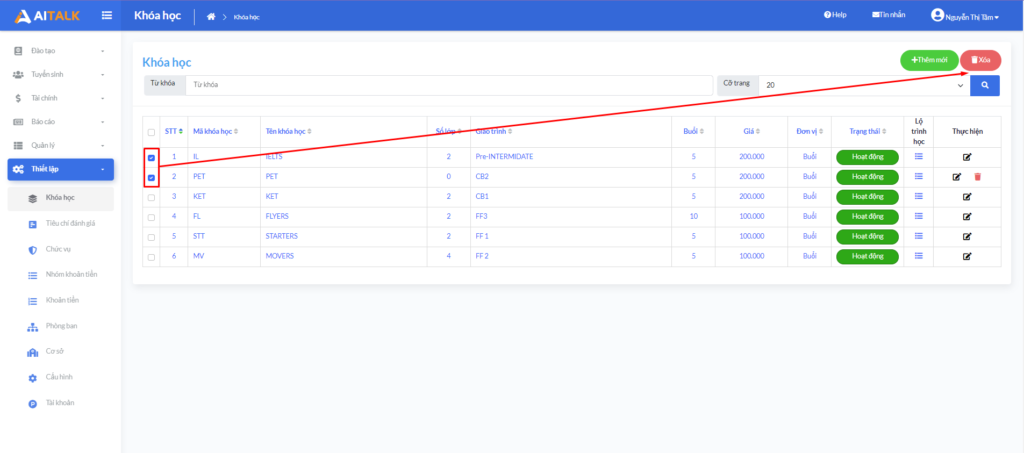Image resolution: width=1024 pixels, height=453 pixels.
Task: Open Nguyễn Thị Tâm user account dropdown
Action: tap(965, 16)
